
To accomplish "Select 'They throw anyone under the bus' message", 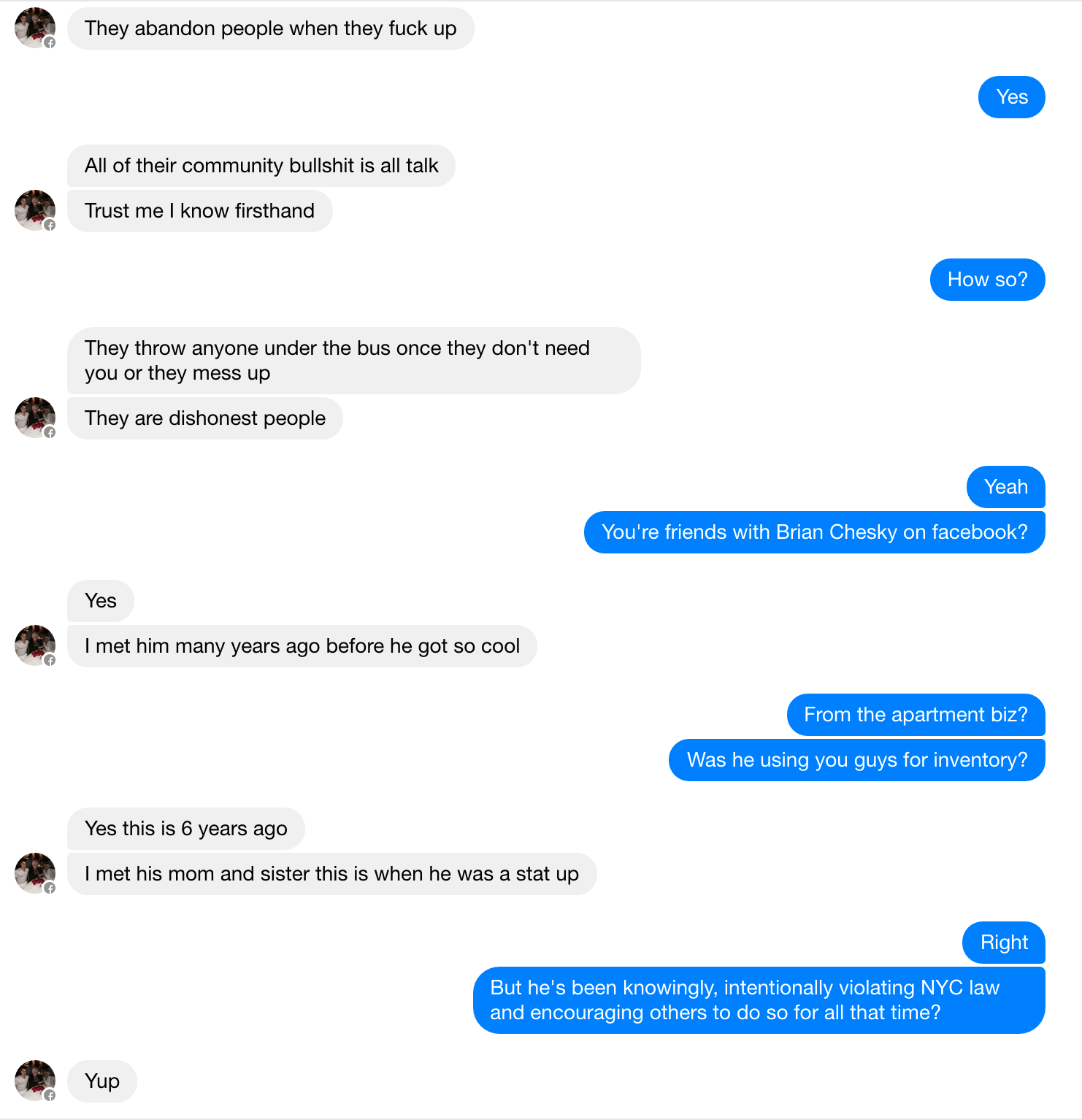I will pos(353,361).
